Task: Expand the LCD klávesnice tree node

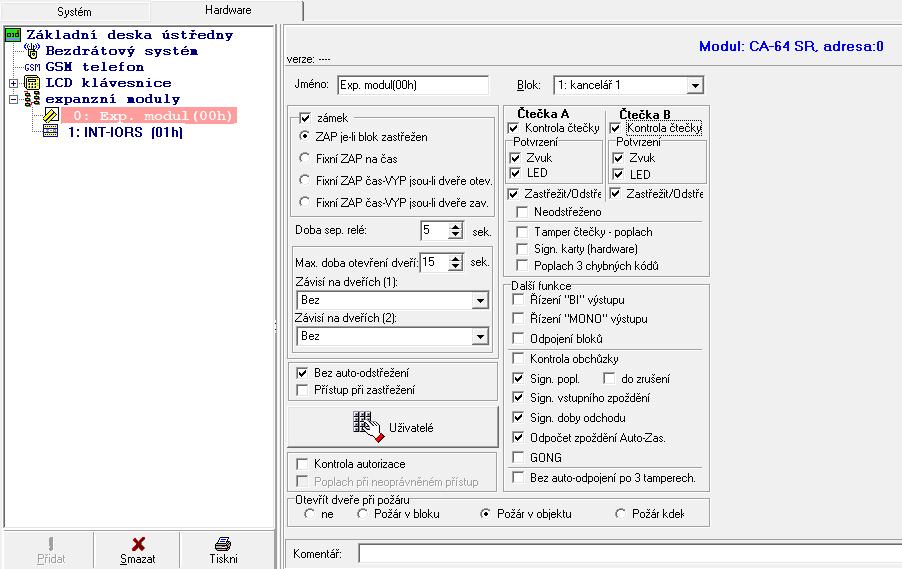Action: click(x=13, y=83)
